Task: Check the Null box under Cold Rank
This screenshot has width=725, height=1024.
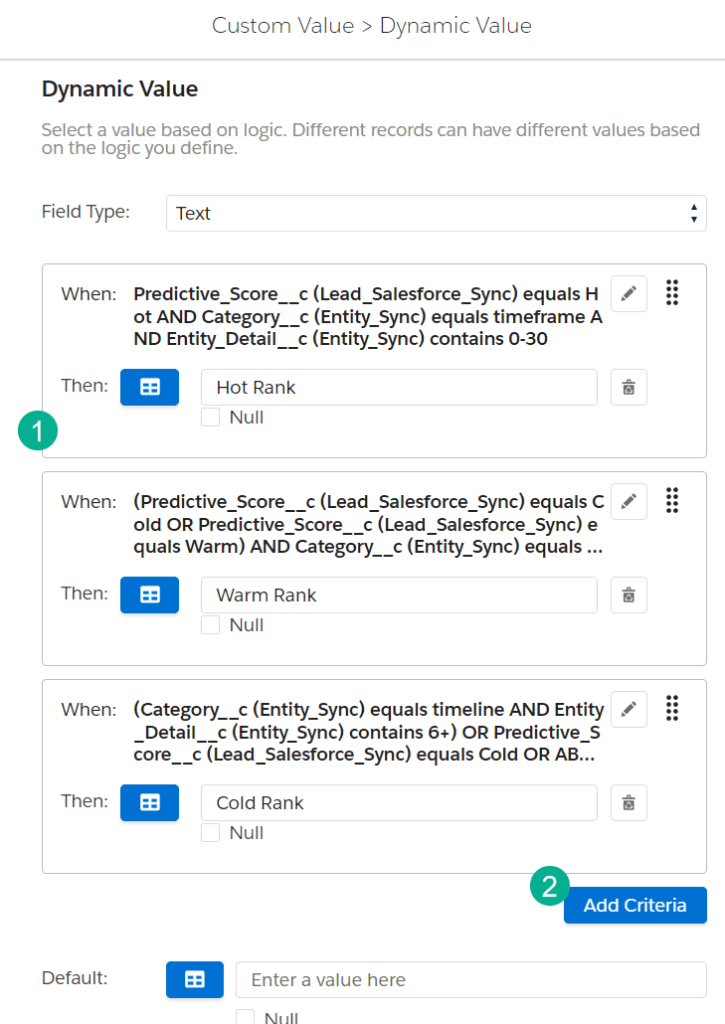Action: pyautogui.click(x=210, y=833)
